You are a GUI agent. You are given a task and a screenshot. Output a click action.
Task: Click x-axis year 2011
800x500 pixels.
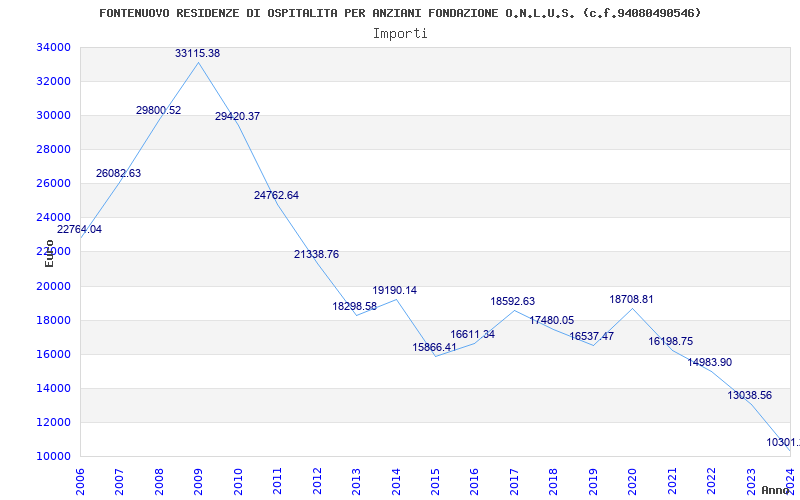278,481
